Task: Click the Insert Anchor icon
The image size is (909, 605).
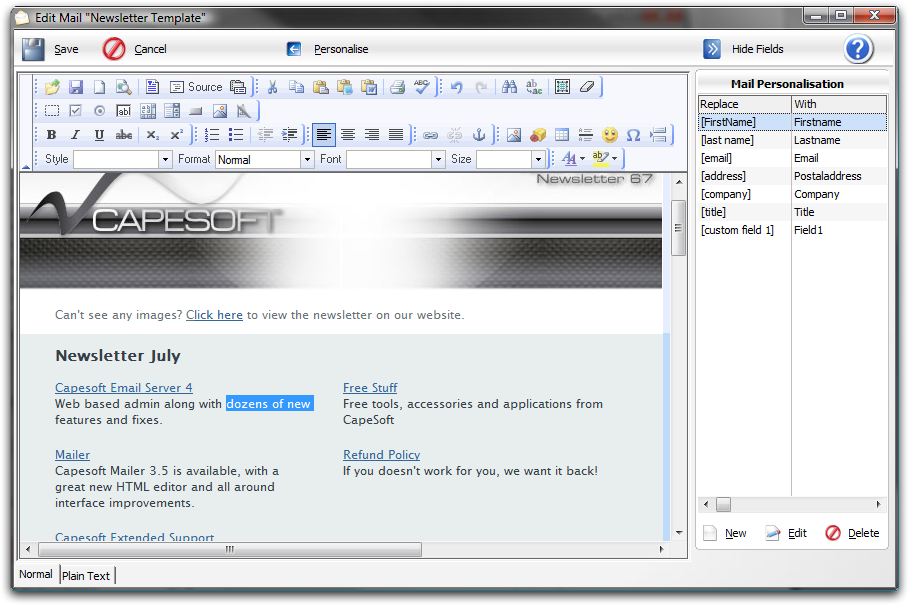Action: coord(479,135)
